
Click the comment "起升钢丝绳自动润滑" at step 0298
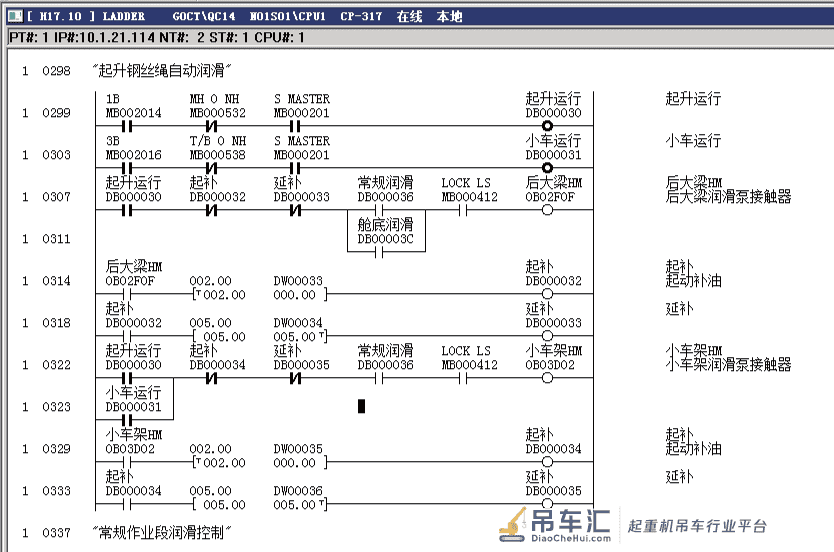pyautogui.click(x=162, y=70)
